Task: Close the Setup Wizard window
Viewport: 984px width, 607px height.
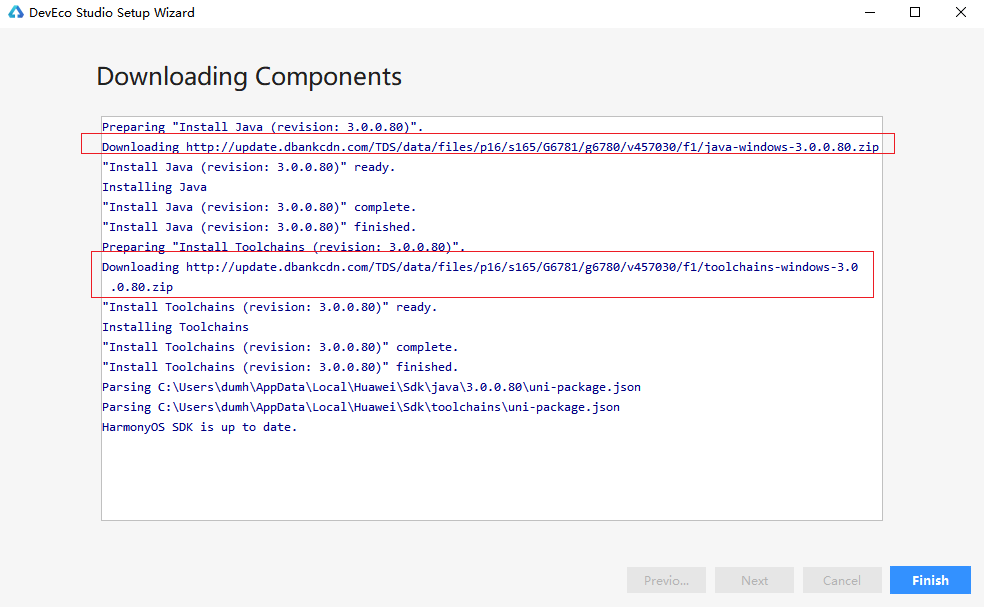Action: click(x=961, y=13)
